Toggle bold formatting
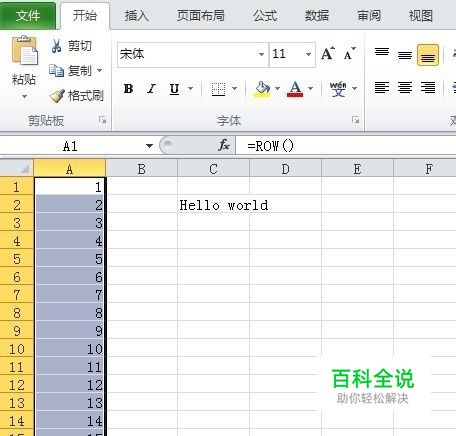The width and height of the screenshot is (456, 436). pyautogui.click(x=128, y=89)
